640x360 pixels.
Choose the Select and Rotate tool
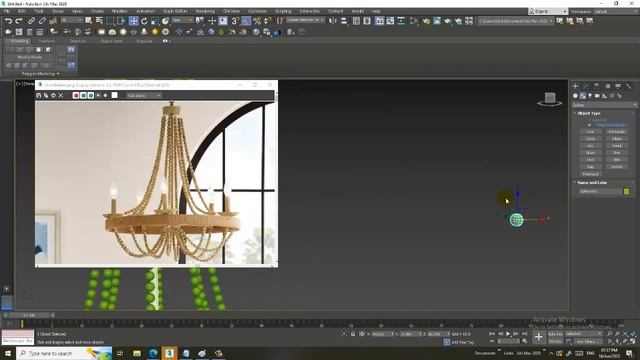point(144,20)
